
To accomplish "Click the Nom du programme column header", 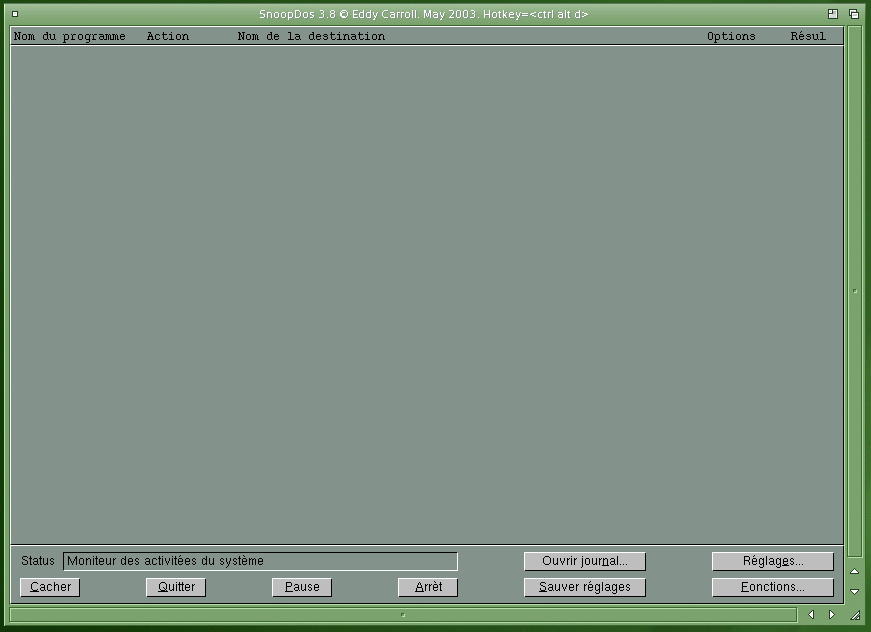I will click(x=69, y=37).
